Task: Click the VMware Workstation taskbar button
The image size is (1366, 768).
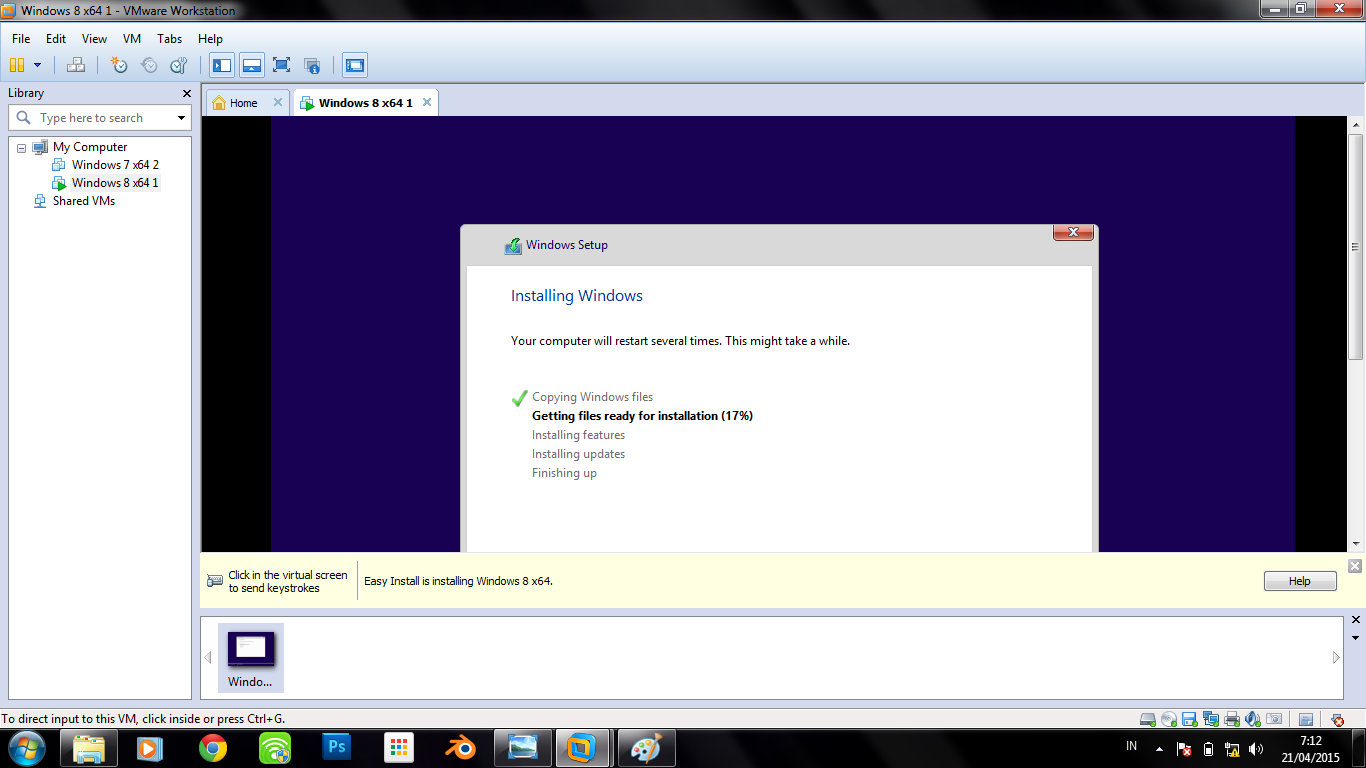Action: point(582,748)
